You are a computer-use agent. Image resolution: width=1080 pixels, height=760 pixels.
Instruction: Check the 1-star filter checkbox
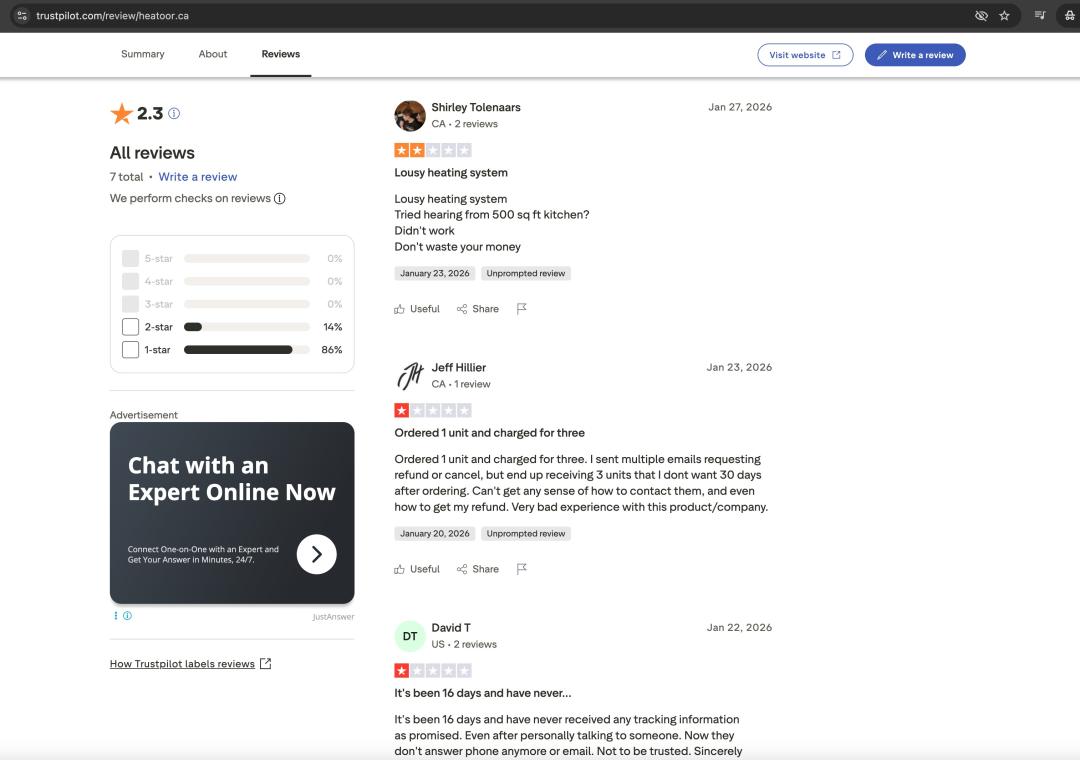pos(130,349)
